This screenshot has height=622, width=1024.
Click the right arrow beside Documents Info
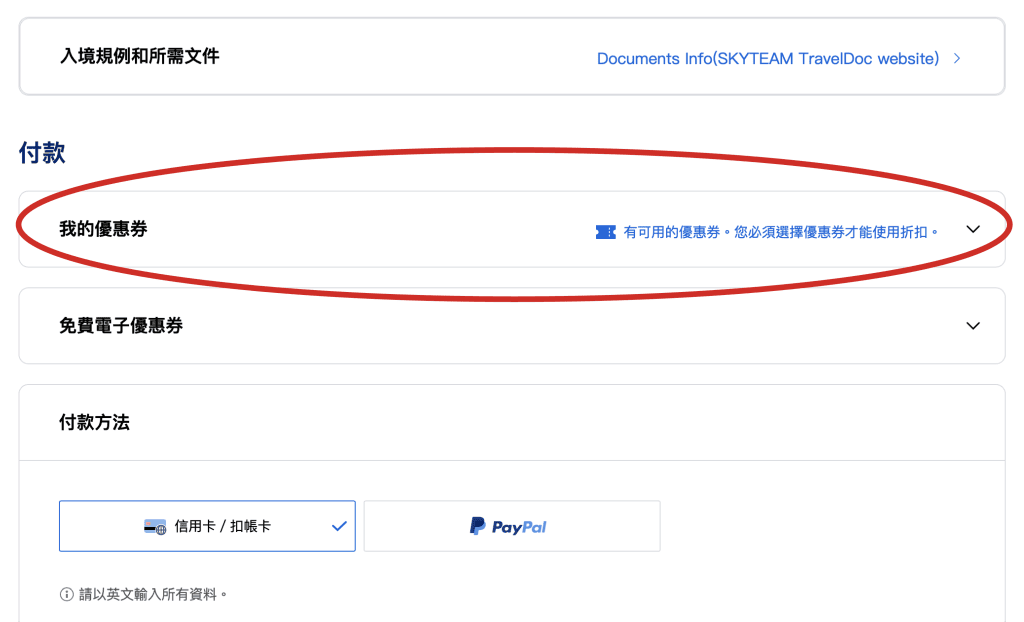tap(957, 59)
